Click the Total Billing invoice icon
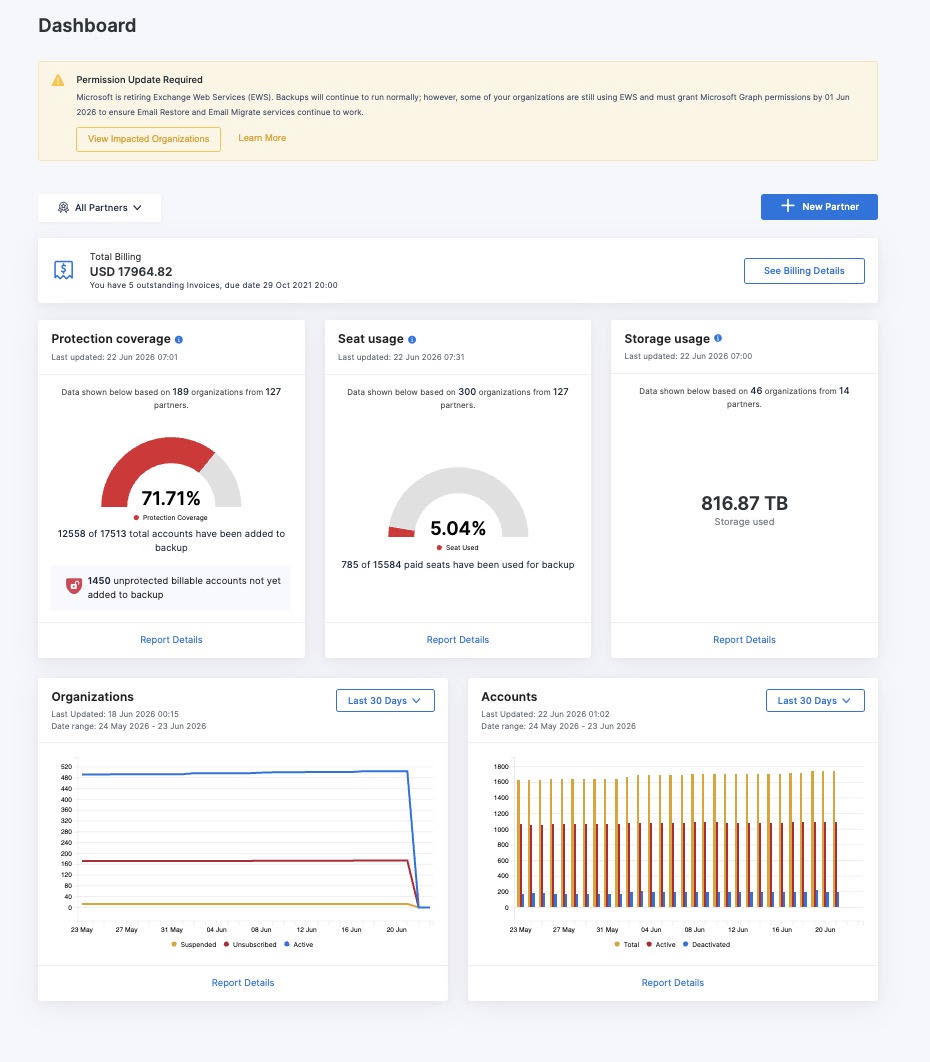 (x=64, y=270)
